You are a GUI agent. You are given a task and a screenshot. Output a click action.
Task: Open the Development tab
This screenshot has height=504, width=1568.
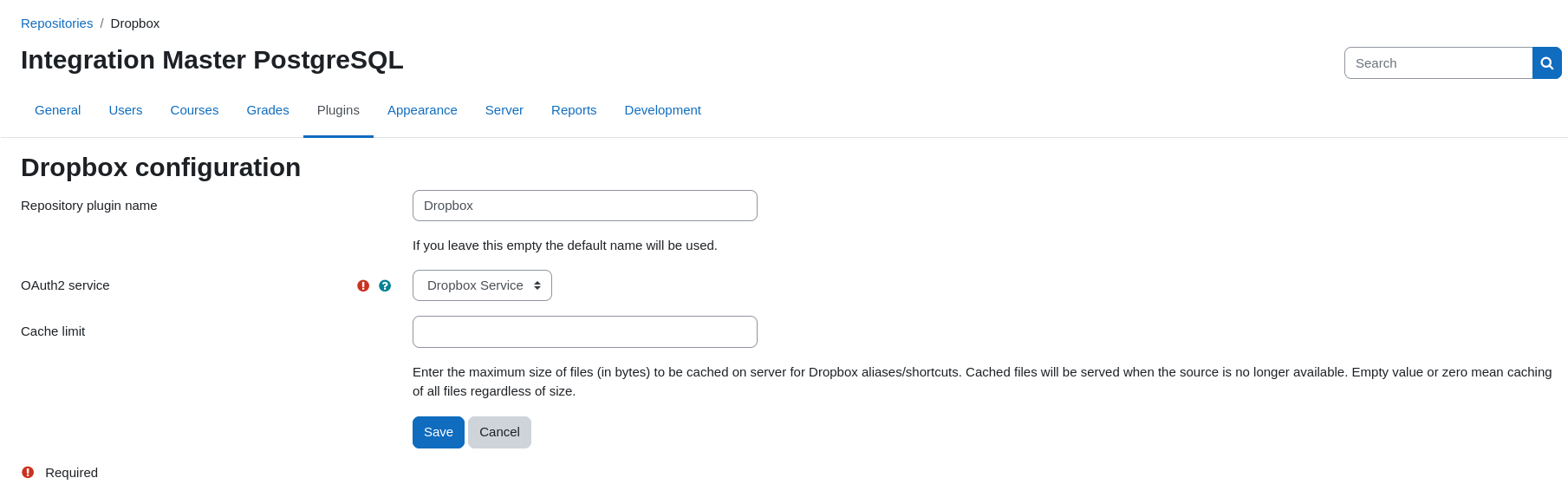click(662, 110)
